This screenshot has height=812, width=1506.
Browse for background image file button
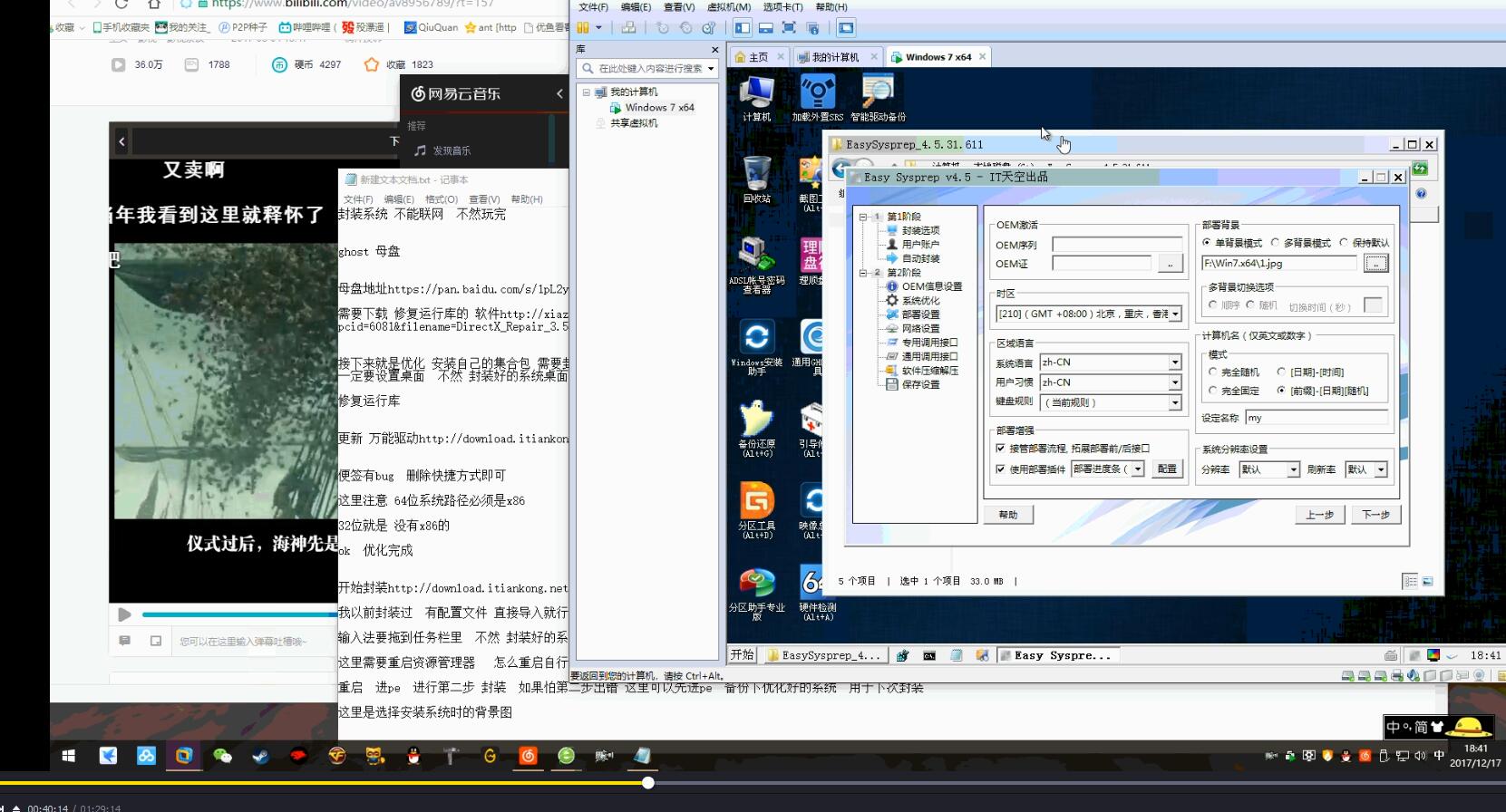1375,264
